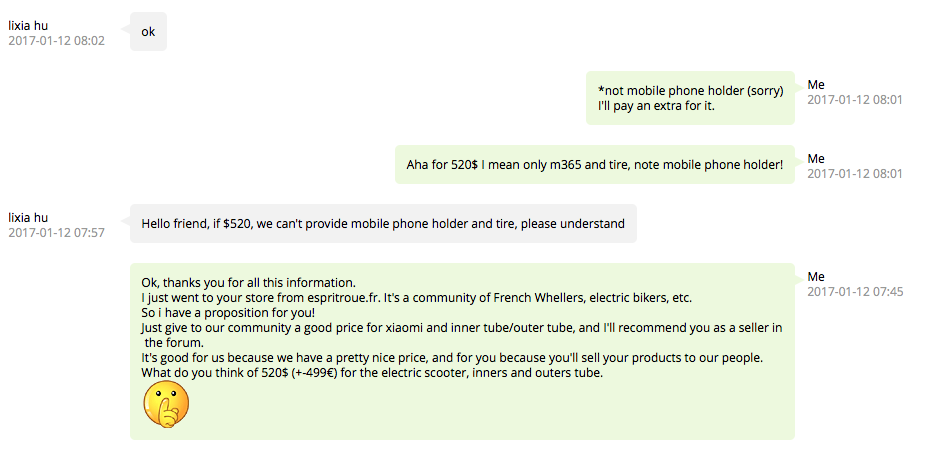This screenshot has height=451, width=925.
Task: Click the esprit​roue.fr text in the long message
Action: click(340, 298)
